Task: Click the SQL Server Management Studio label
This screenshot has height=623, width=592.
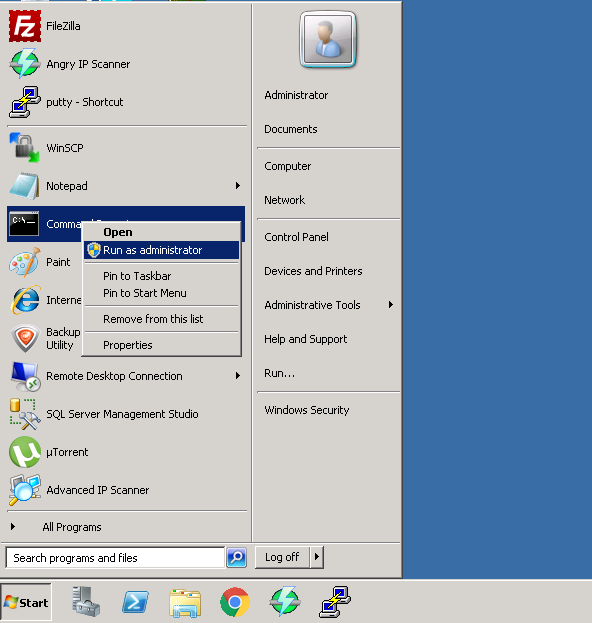Action: 122,414
